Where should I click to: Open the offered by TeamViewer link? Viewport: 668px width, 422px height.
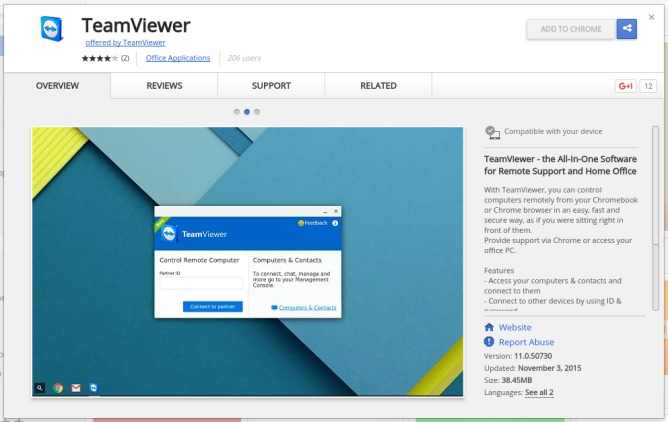[125, 43]
